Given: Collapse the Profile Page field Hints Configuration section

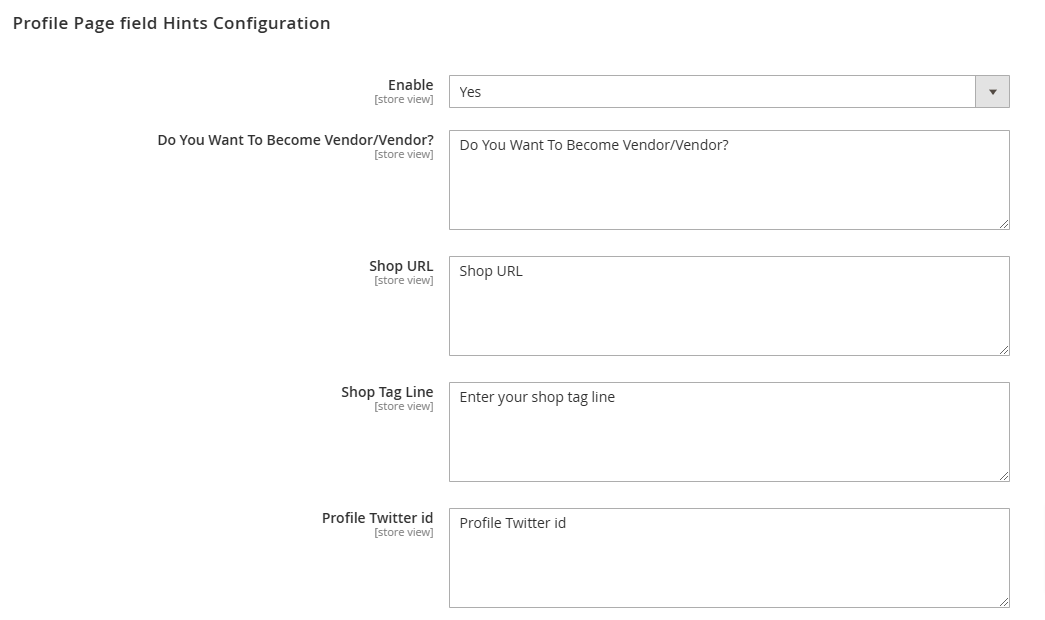Looking at the screenshot, I should coord(171,23).
